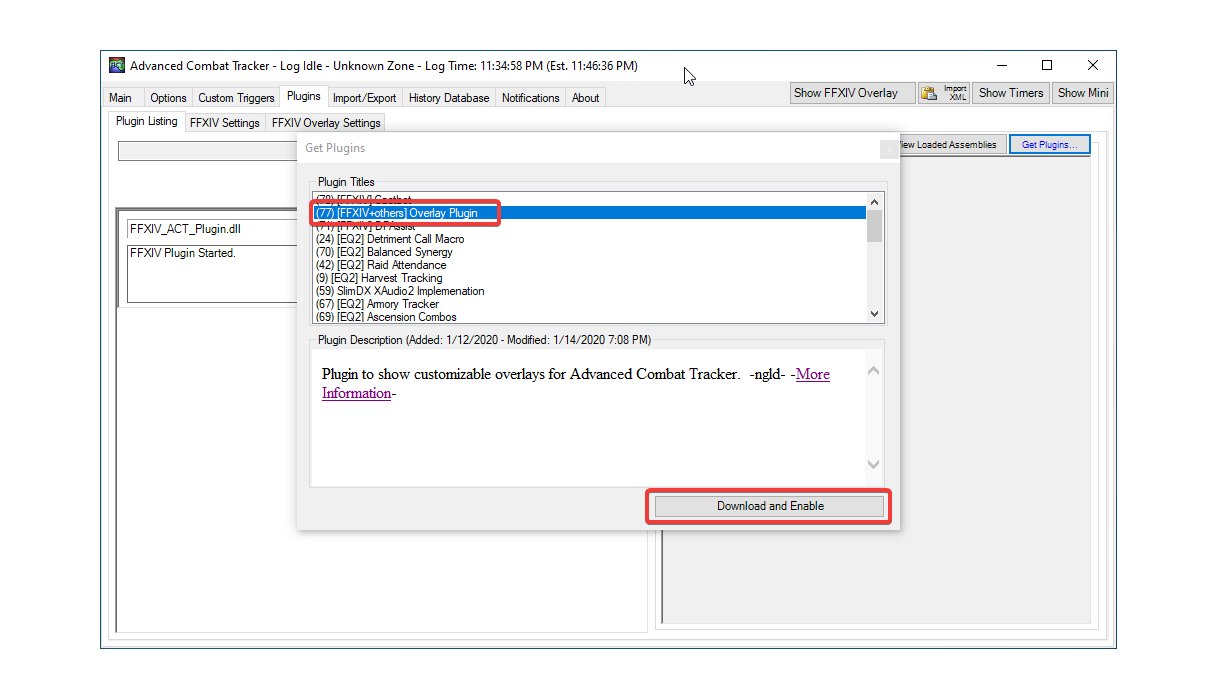Maximize the Advanced Combat Tracker window
The image size is (1217, 699).
click(1047, 66)
